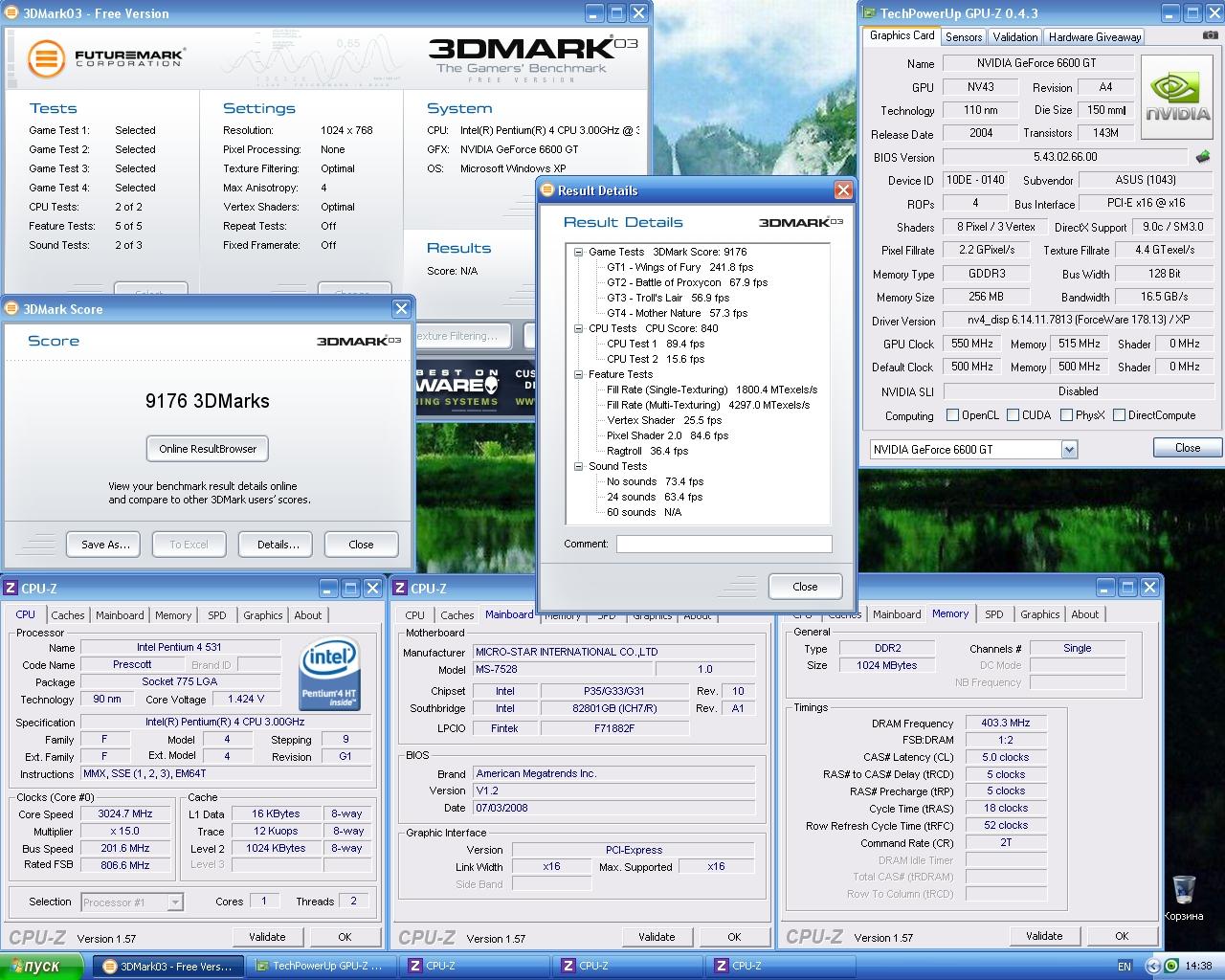Click DRAM Frequency 403.3 MHz value
Screen dimensions: 1225x980
pyautogui.click(x=1005, y=724)
